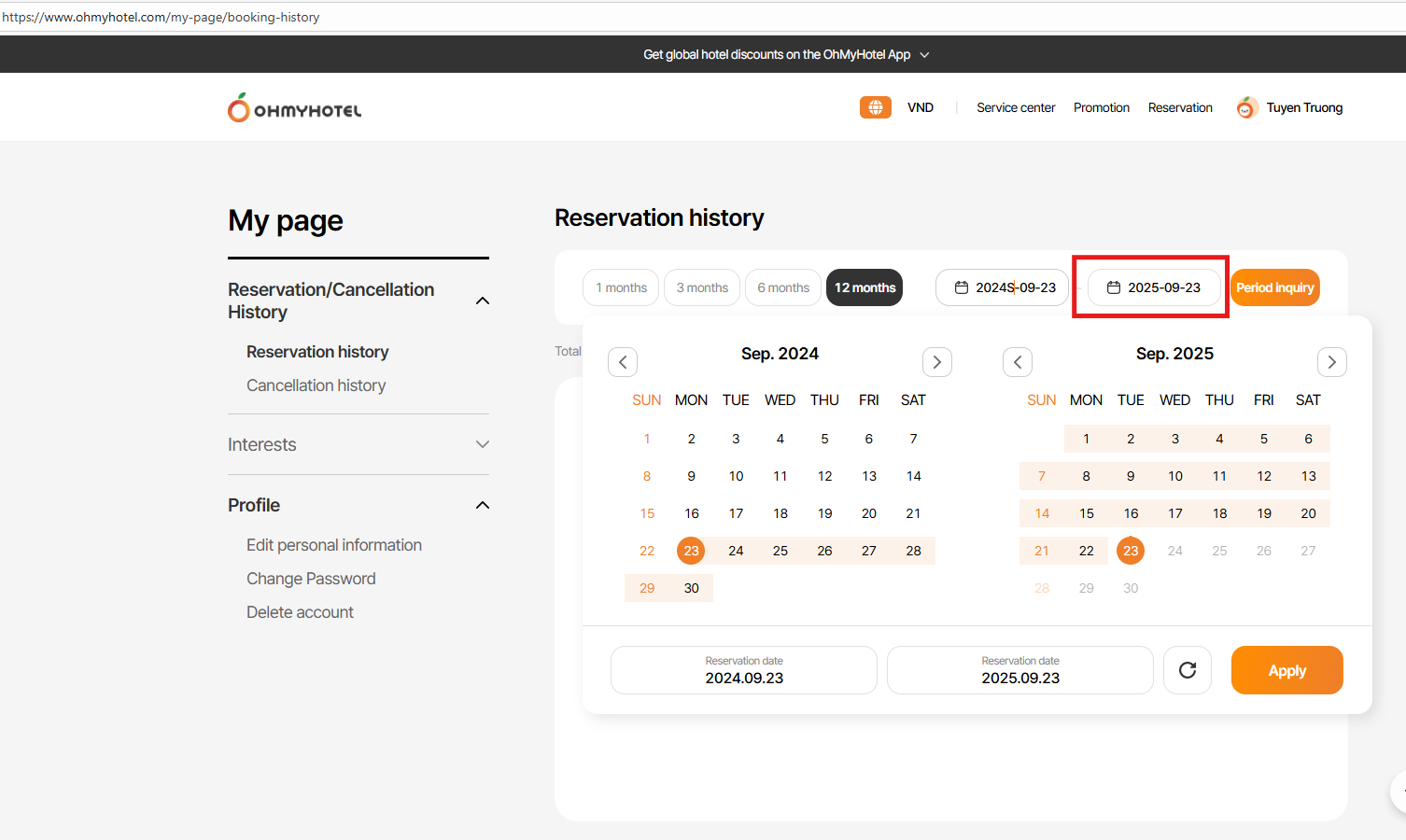Open the Service center menu item
This screenshot has width=1406, height=840.
point(1015,108)
